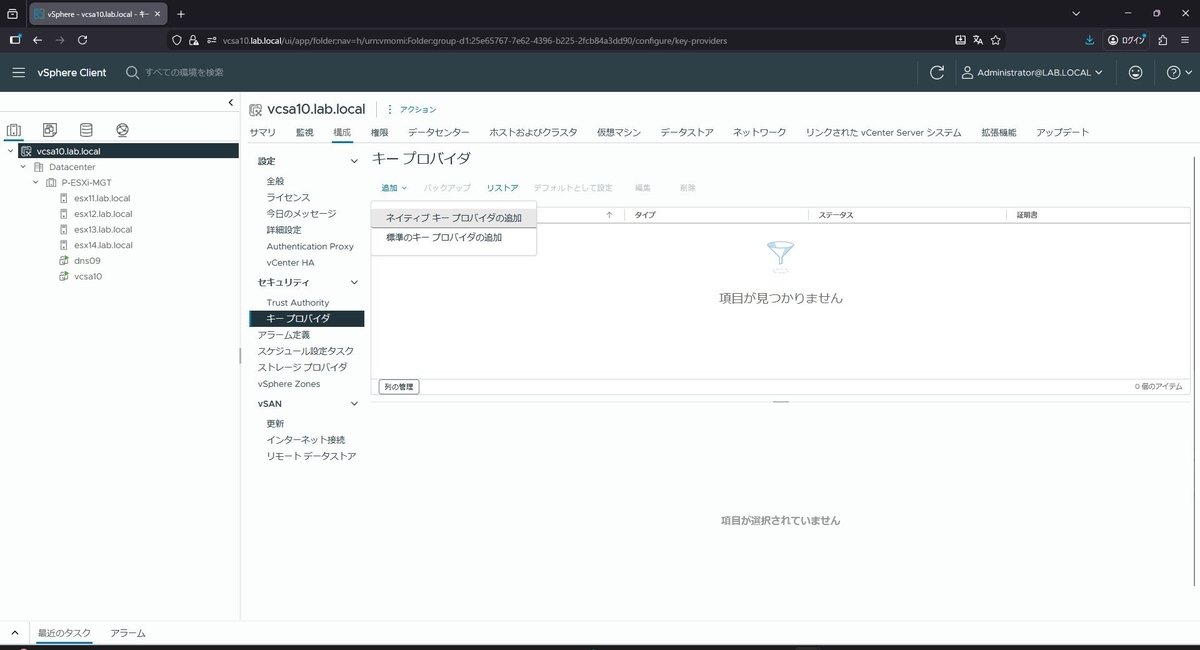Open the help question mark menu
1200x650 pixels.
point(1179,72)
